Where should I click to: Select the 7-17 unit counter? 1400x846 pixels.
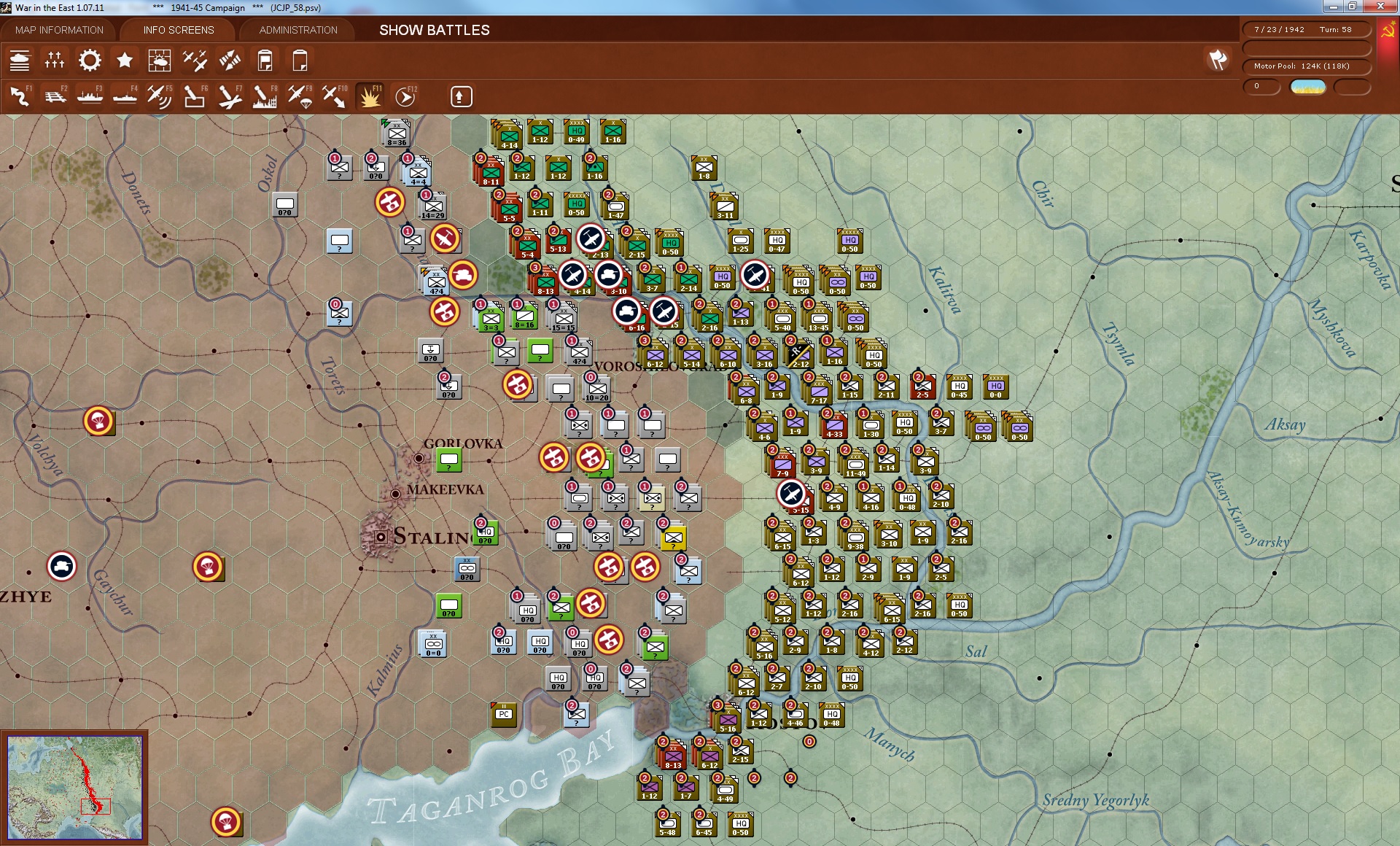(819, 392)
